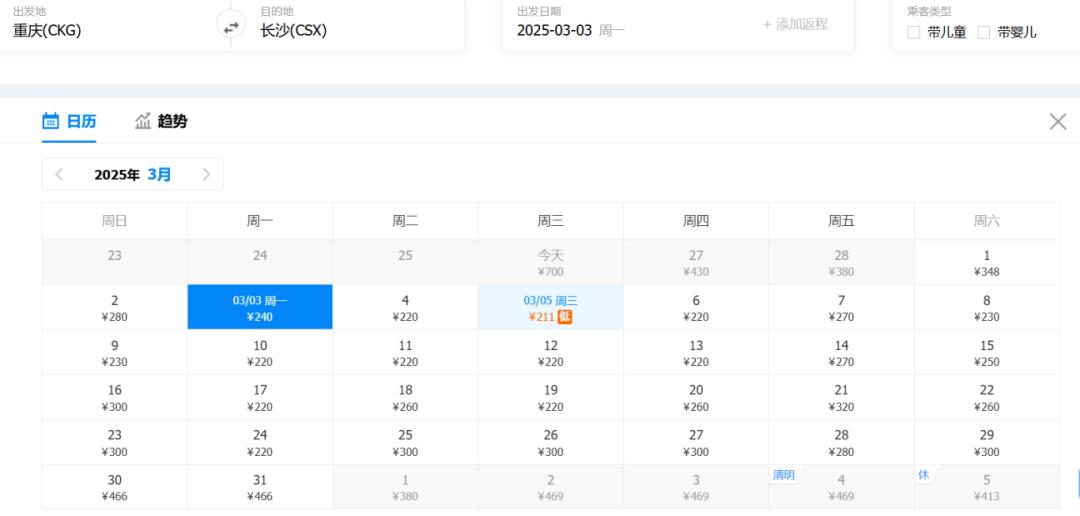Swap departure and destination cities icon
This screenshot has width=1080, height=516.
(231, 27)
